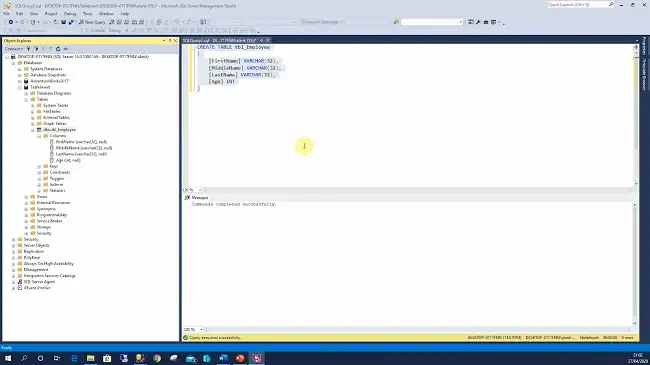Open the Connect dropdown in Object Explorer
The image size is (650, 365).
tap(14, 49)
